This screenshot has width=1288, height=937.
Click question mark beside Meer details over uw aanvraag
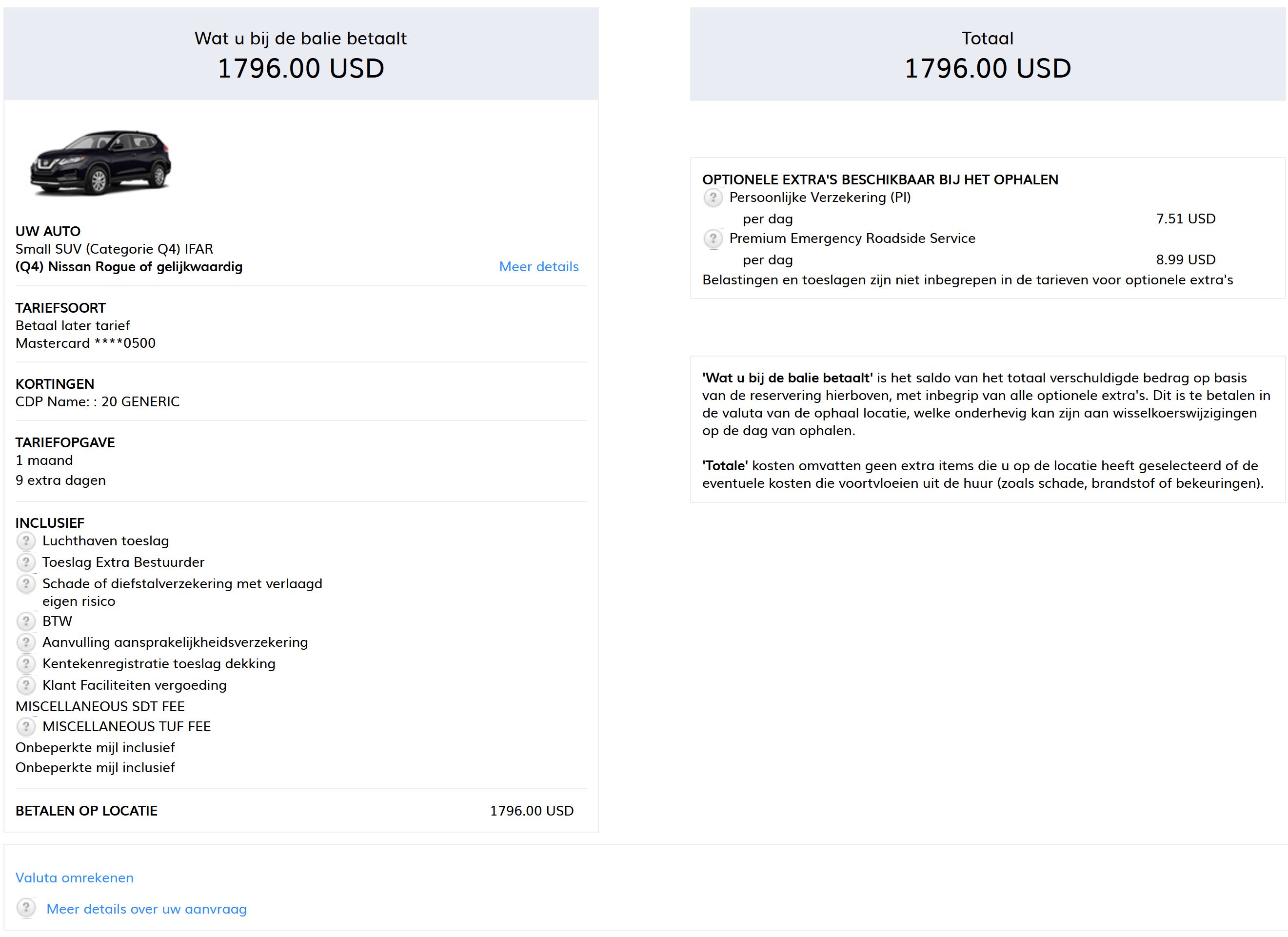click(x=25, y=908)
